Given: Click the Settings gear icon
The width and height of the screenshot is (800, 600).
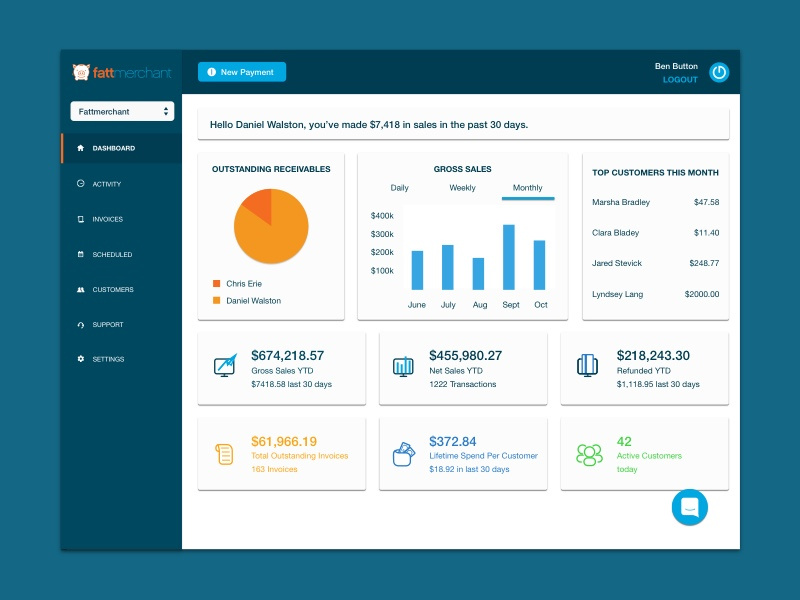Looking at the screenshot, I should pos(80,359).
